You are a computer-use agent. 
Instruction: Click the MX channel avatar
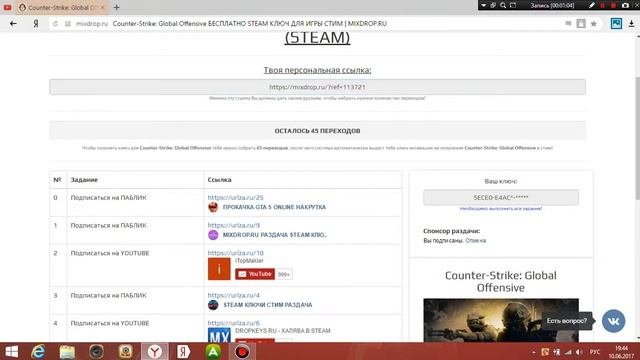(219, 335)
